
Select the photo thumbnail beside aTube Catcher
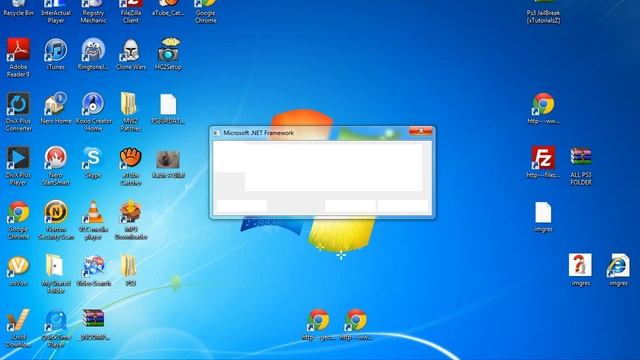click(x=168, y=159)
